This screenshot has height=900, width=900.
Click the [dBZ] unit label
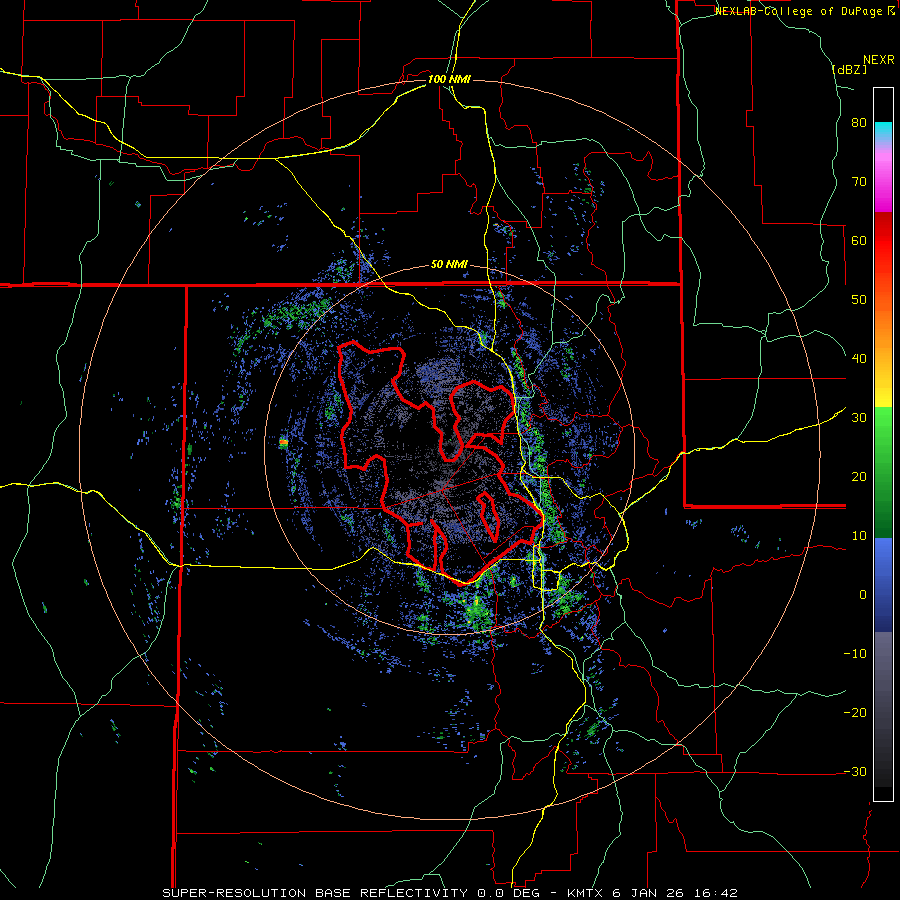[849, 69]
